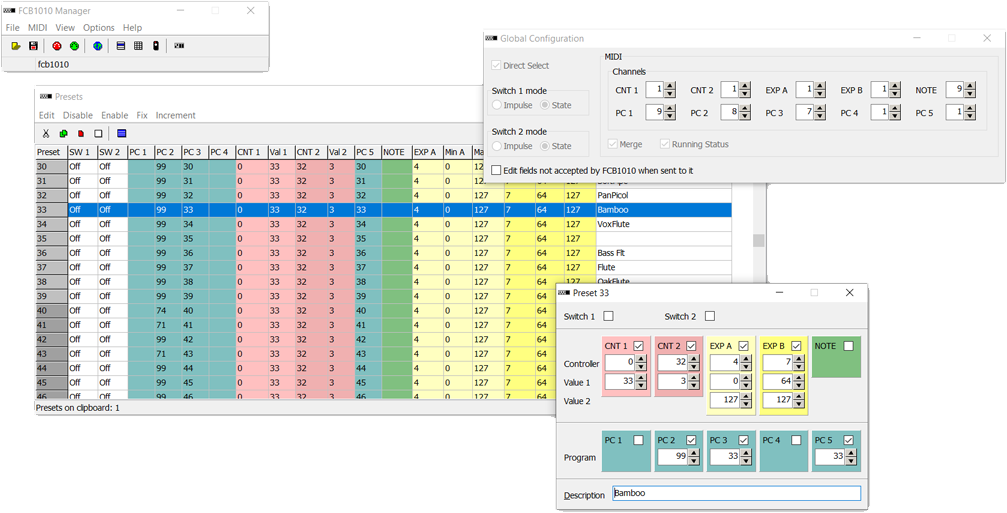Select the VoxFlute preset description cell
The width and height of the screenshot is (1007, 513).
[x=663, y=224]
